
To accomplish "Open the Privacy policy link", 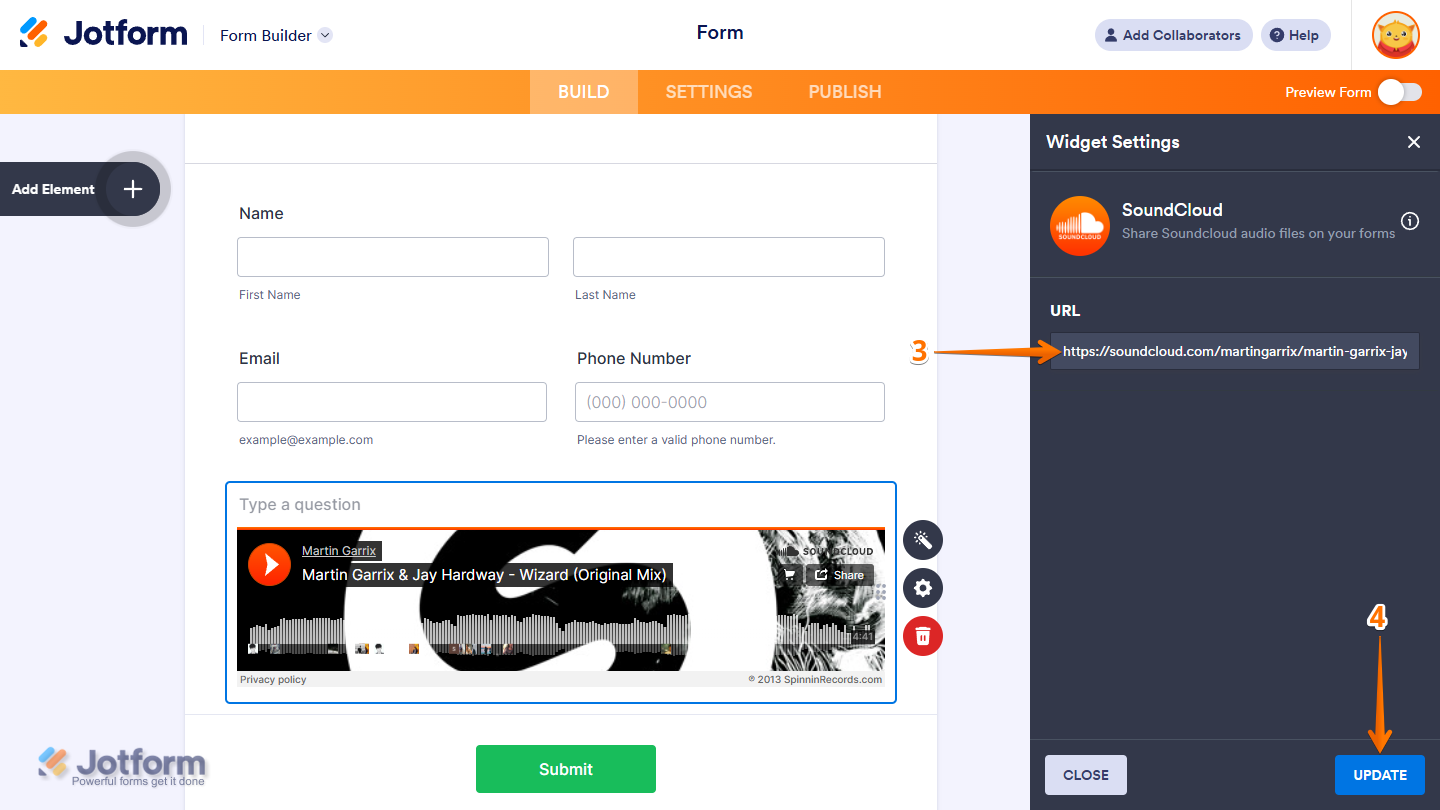I will 272,679.
